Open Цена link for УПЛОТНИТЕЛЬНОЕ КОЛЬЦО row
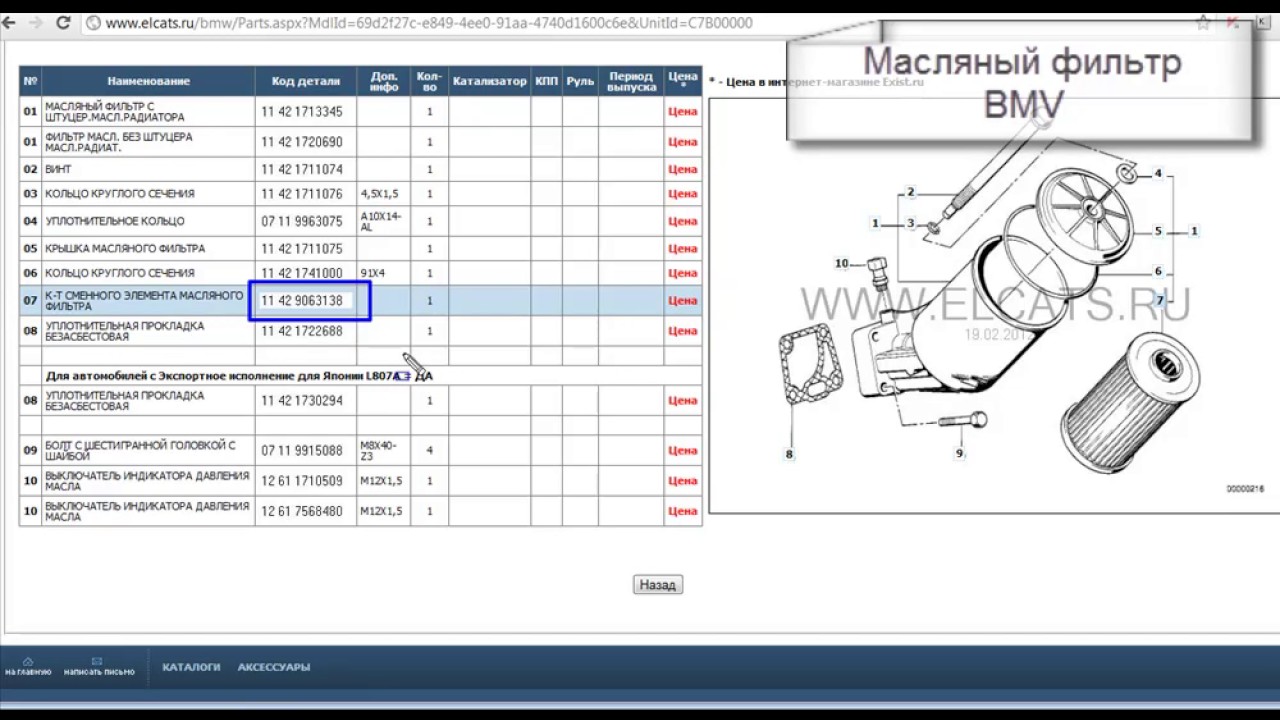Viewport: 1280px width, 720px height. pyautogui.click(x=683, y=221)
